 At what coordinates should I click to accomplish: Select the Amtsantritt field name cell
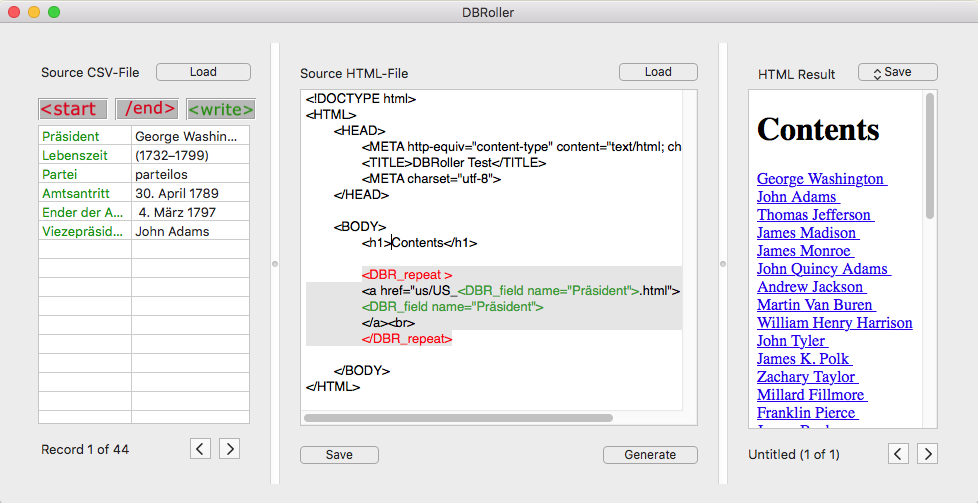85,193
